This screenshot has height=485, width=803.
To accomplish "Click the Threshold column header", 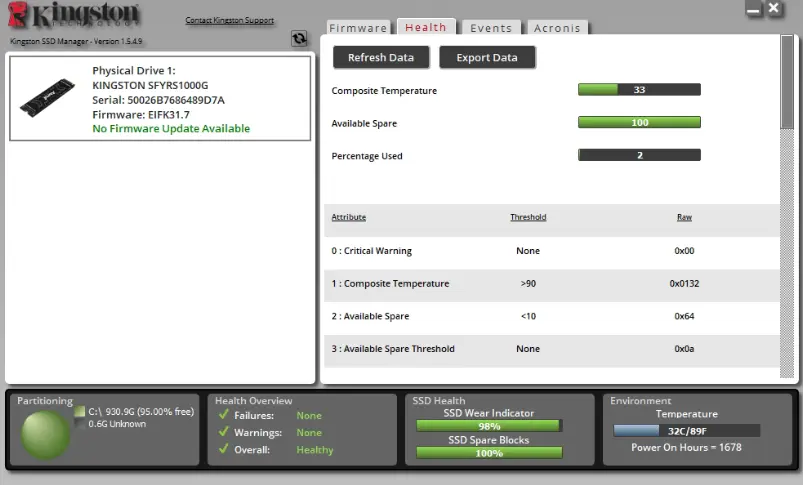I will 528,217.
